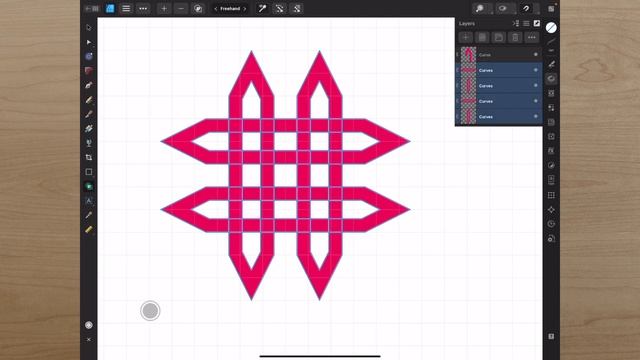640x360 pixels.
Task: Toggle the Layers studio icon
Action: [x=551, y=79]
